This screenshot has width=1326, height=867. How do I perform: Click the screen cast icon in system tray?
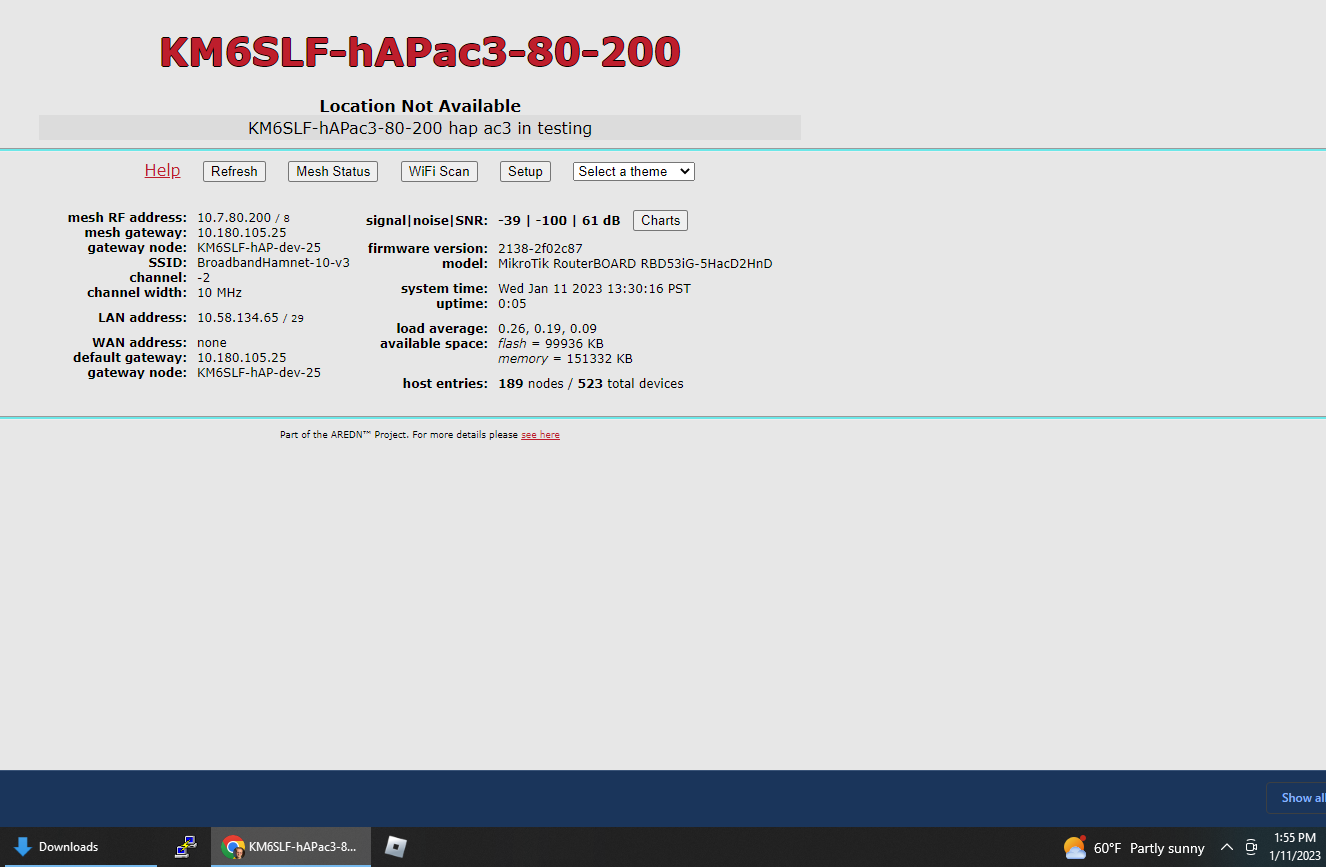click(1250, 847)
